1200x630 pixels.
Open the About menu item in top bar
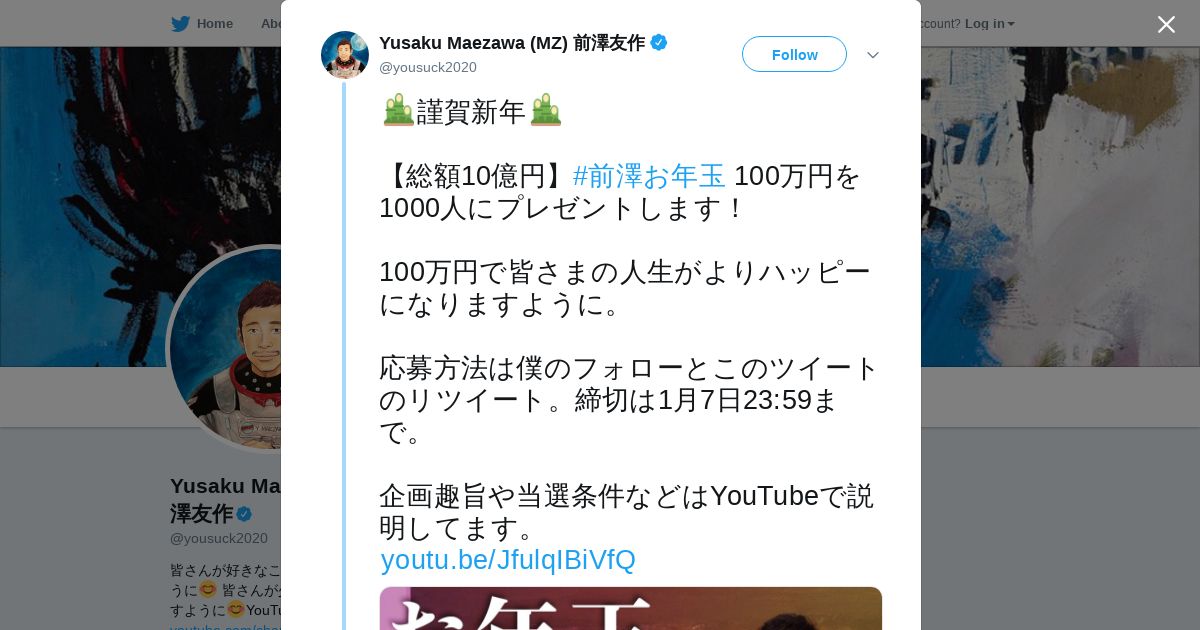[x=271, y=23]
